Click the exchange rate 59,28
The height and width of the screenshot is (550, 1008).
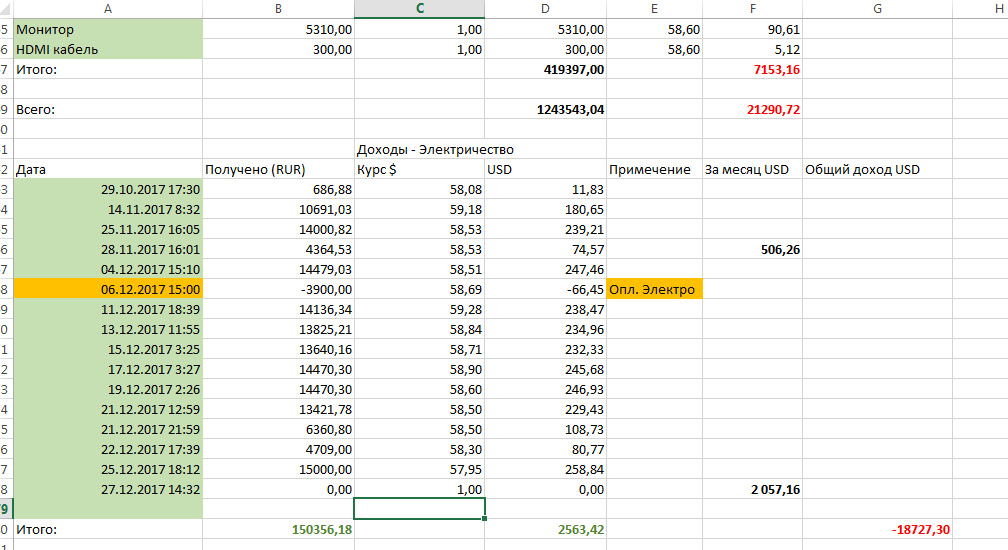[x=465, y=309]
